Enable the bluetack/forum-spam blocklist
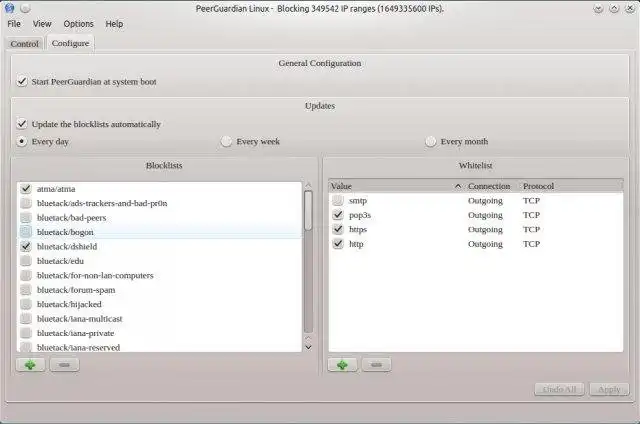 (26, 290)
